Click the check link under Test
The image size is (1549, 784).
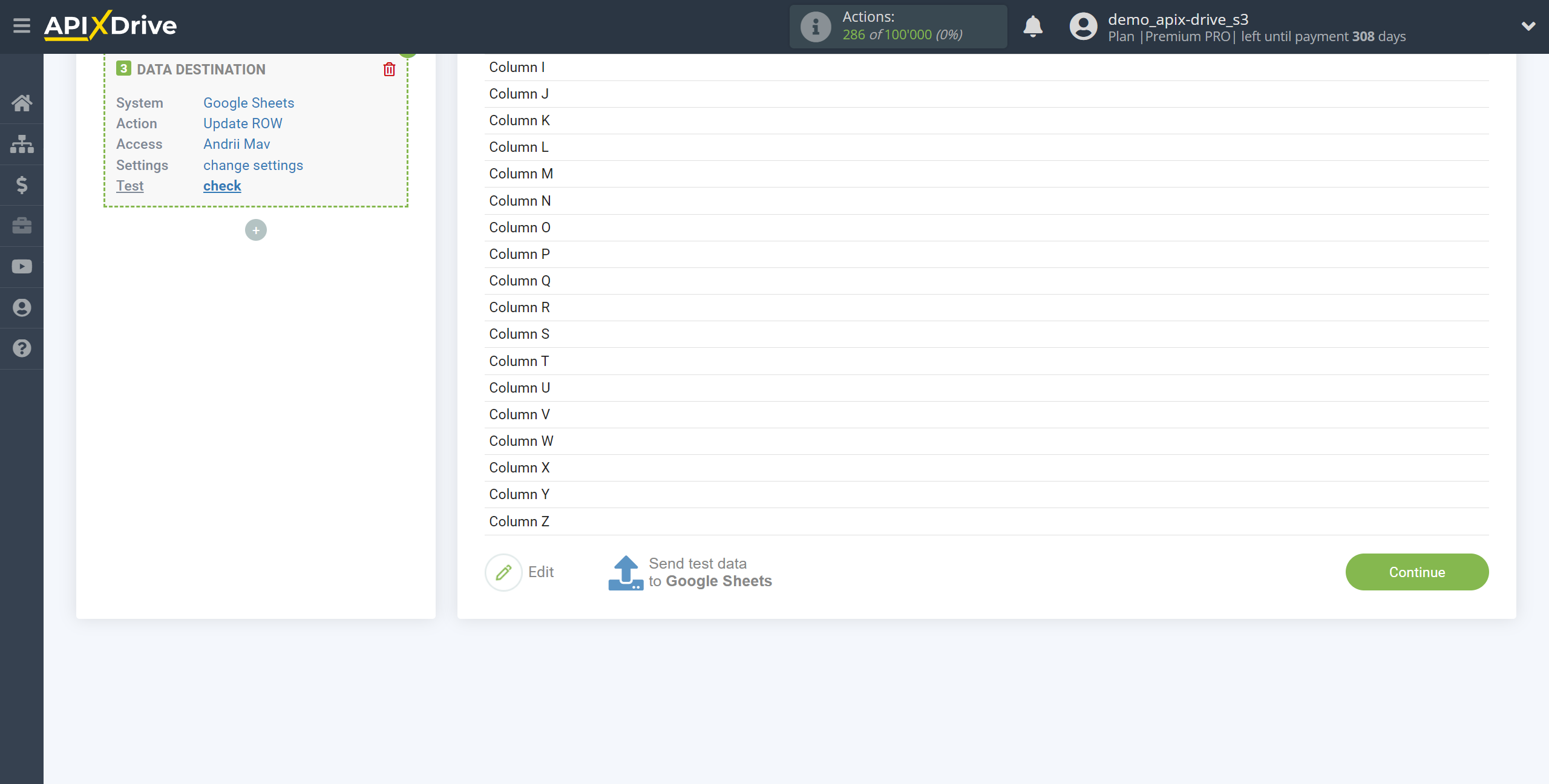221,185
